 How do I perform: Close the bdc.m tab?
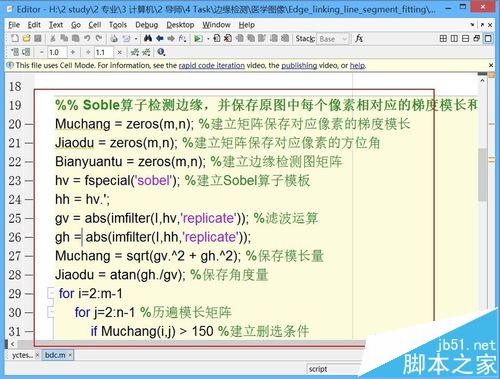70,355
